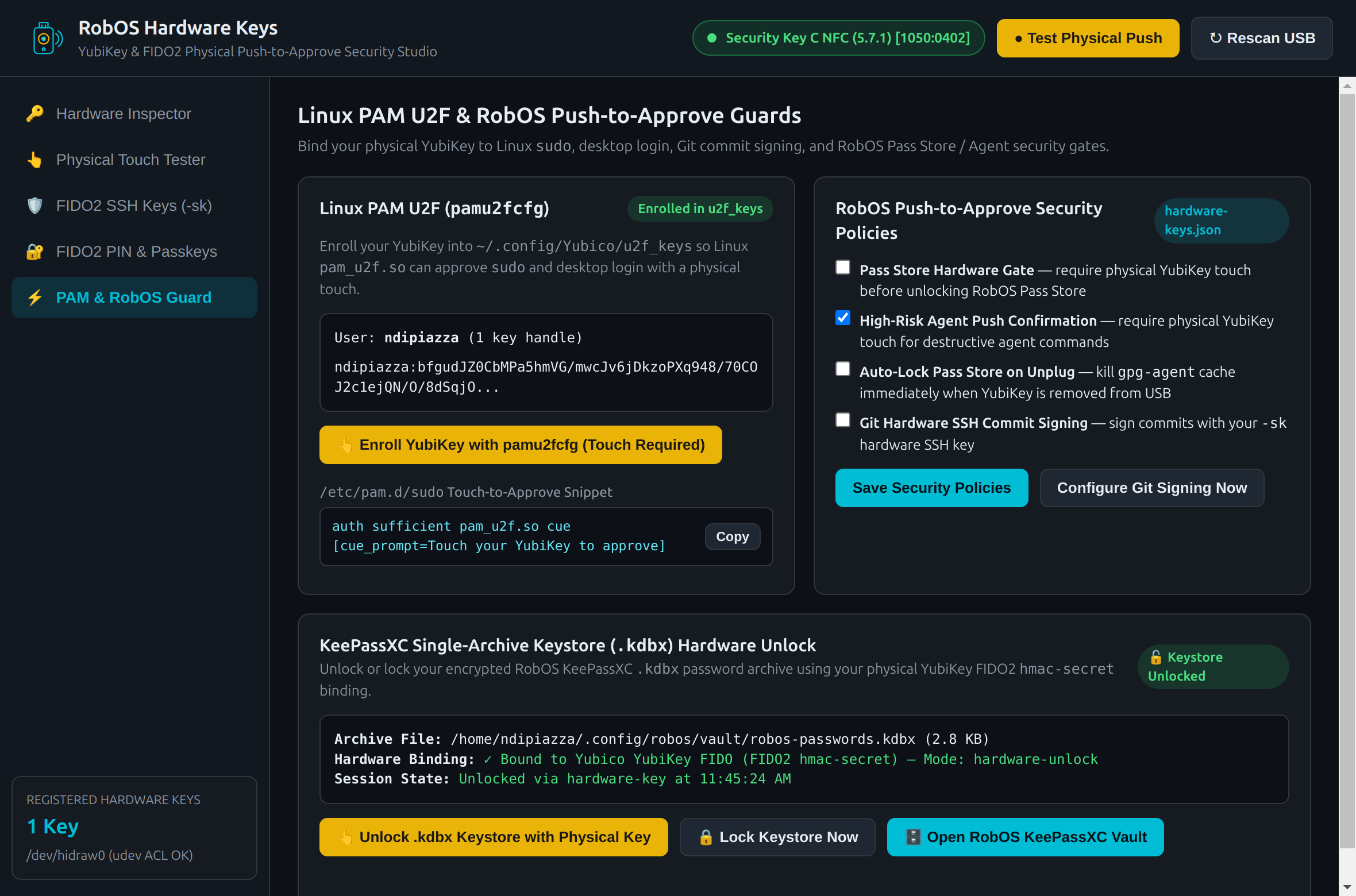The width and height of the screenshot is (1356, 896).
Task: Click the circular arrow icon on Rescan USB
Action: pos(1216,38)
